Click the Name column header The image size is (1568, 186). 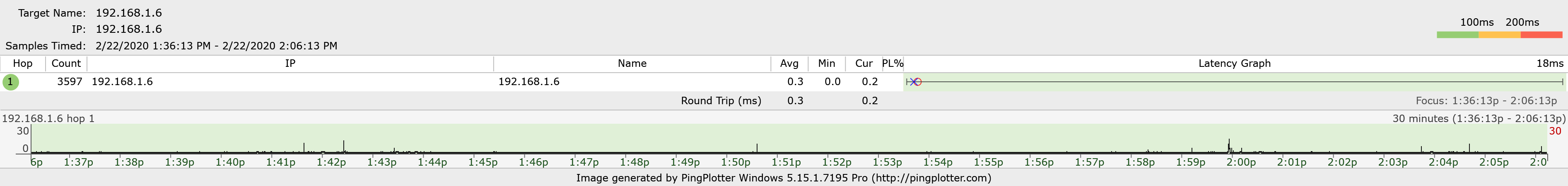click(632, 64)
